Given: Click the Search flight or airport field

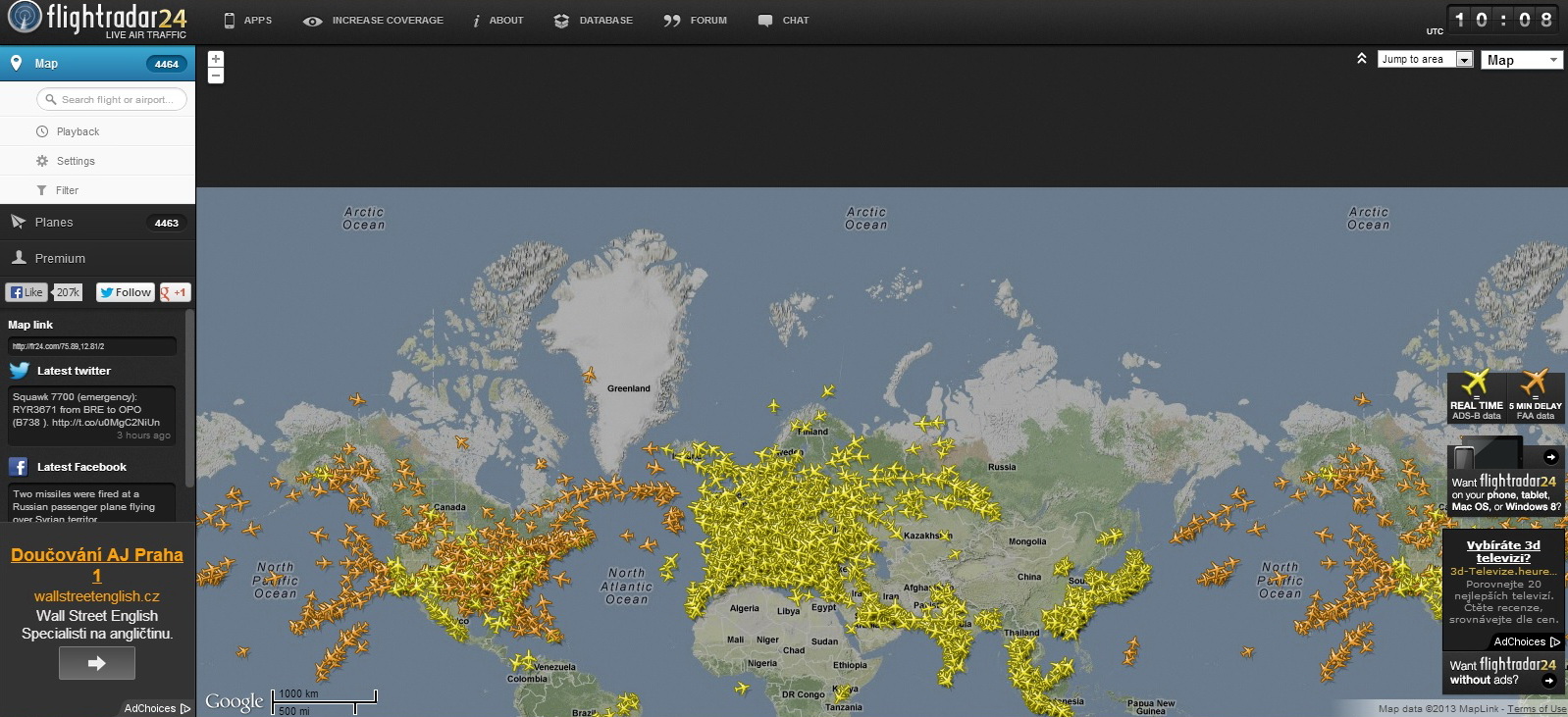Looking at the screenshot, I should 112,99.
